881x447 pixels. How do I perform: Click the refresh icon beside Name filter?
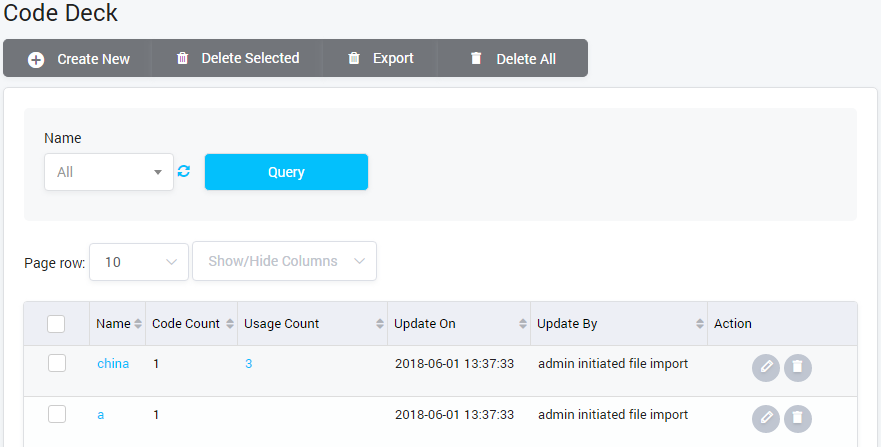(184, 172)
